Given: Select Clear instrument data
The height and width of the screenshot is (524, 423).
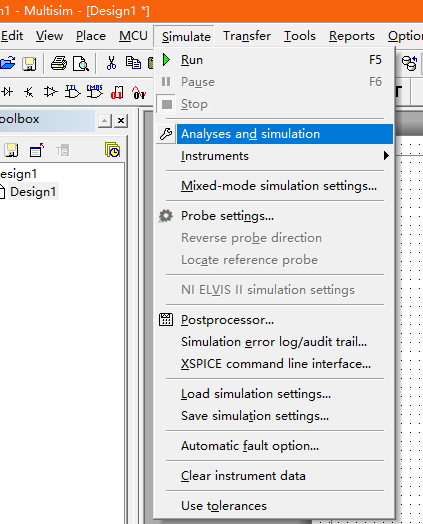Looking at the screenshot, I should [274, 476].
